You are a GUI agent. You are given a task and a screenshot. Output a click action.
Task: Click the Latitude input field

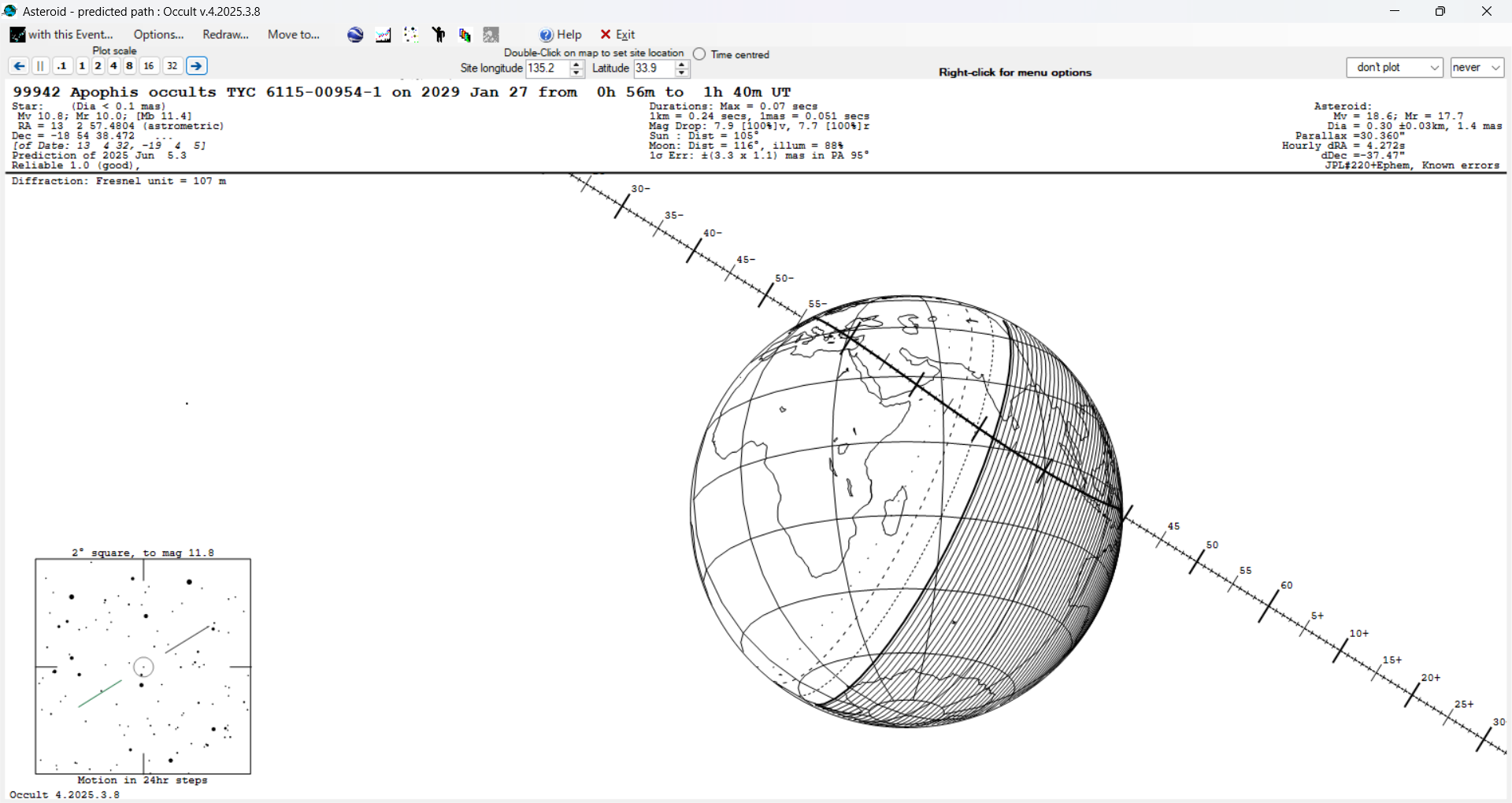(654, 68)
